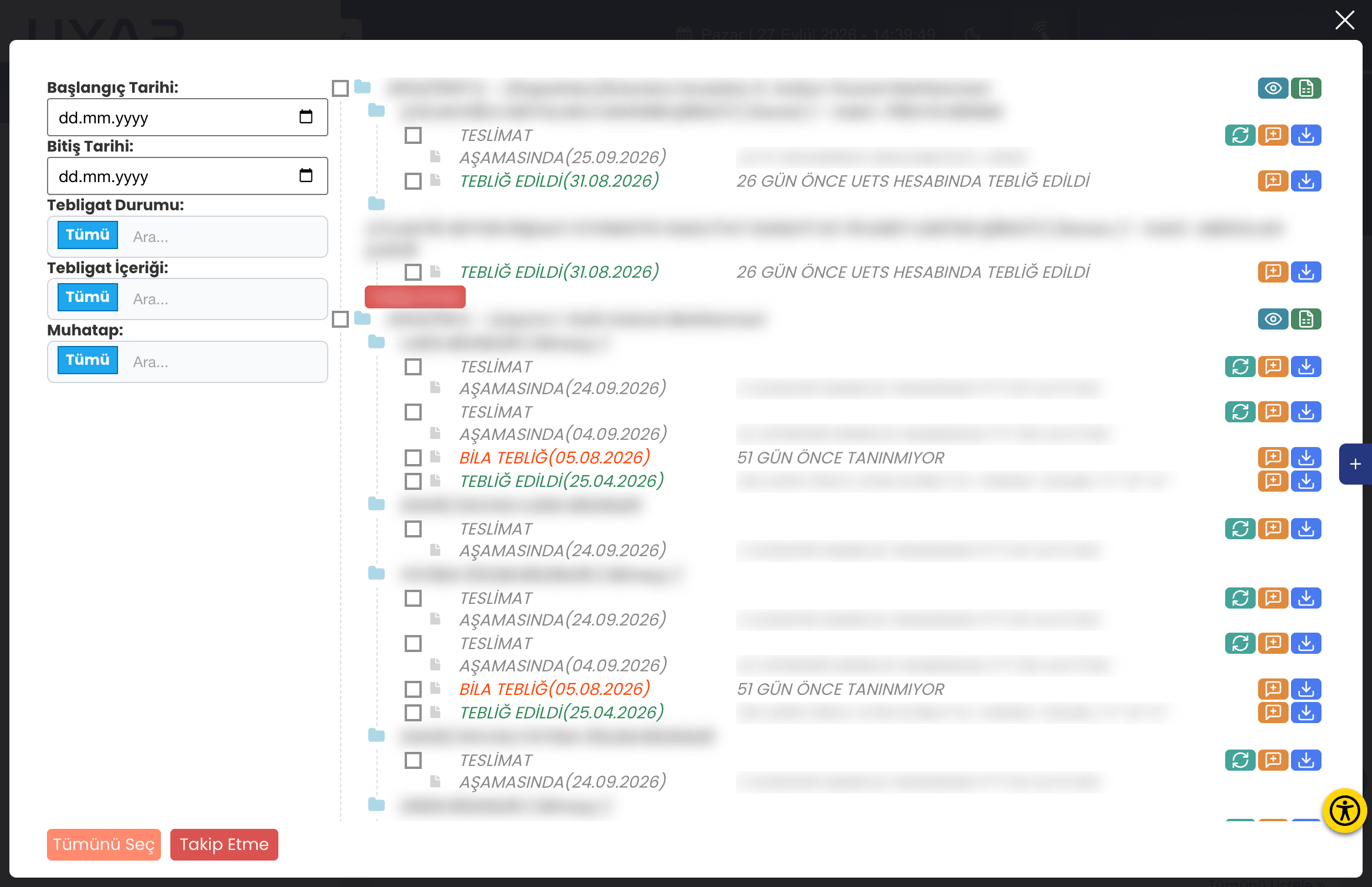Click the Başlangıç Tarihi date field

[x=187, y=117]
